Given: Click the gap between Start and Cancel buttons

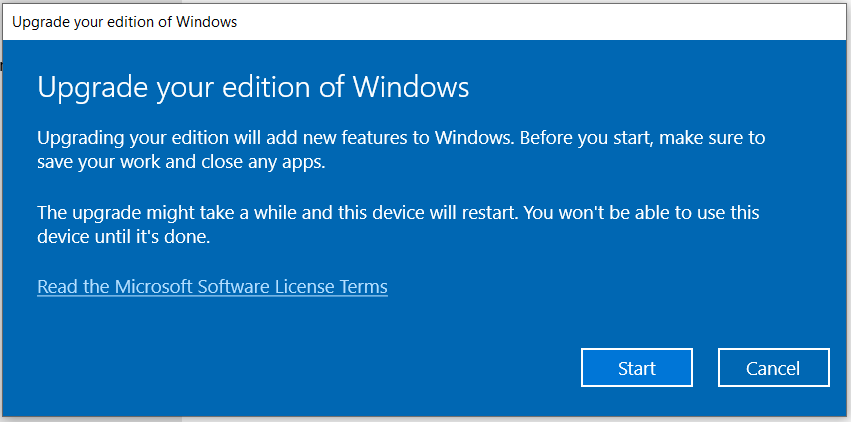Looking at the screenshot, I should (705, 368).
